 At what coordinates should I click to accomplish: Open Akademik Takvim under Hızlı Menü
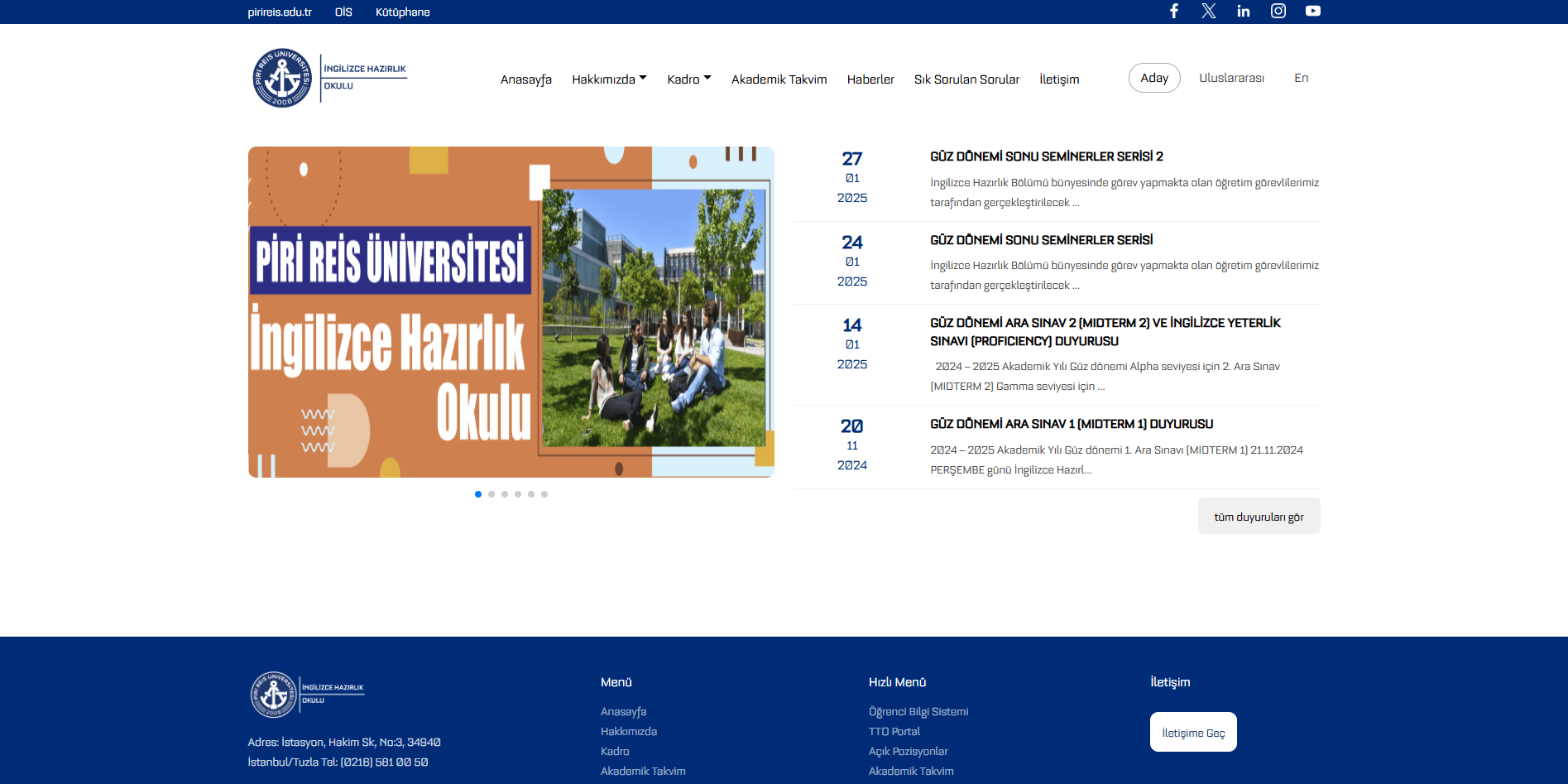(911, 772)
